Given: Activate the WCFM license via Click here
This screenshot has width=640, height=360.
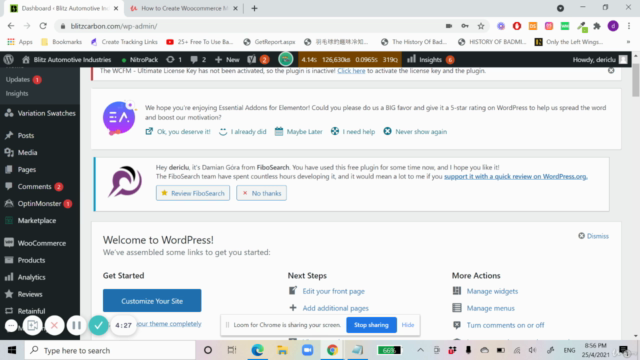Looking at the screenshot, I should 351,71.
